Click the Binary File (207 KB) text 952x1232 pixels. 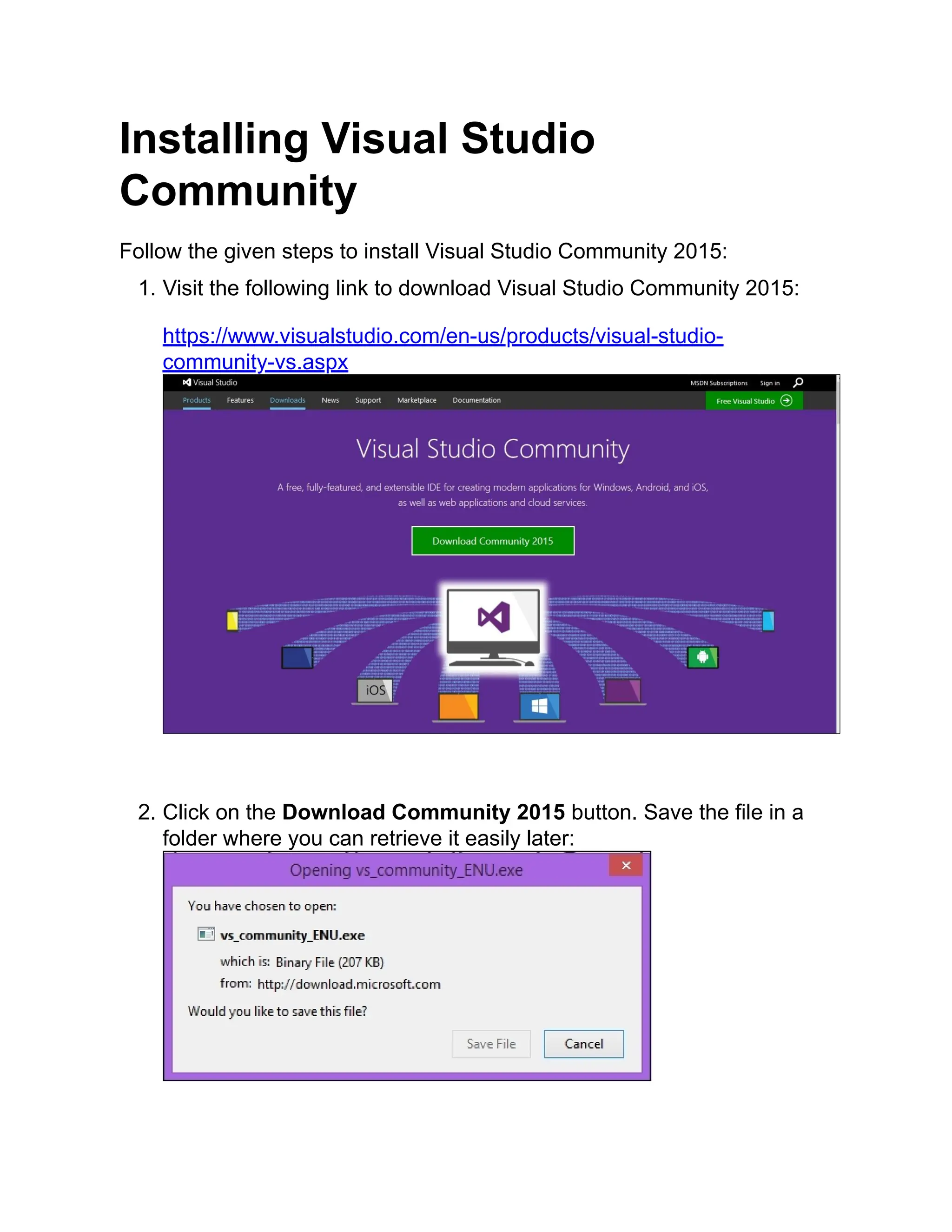pos(330,962)
